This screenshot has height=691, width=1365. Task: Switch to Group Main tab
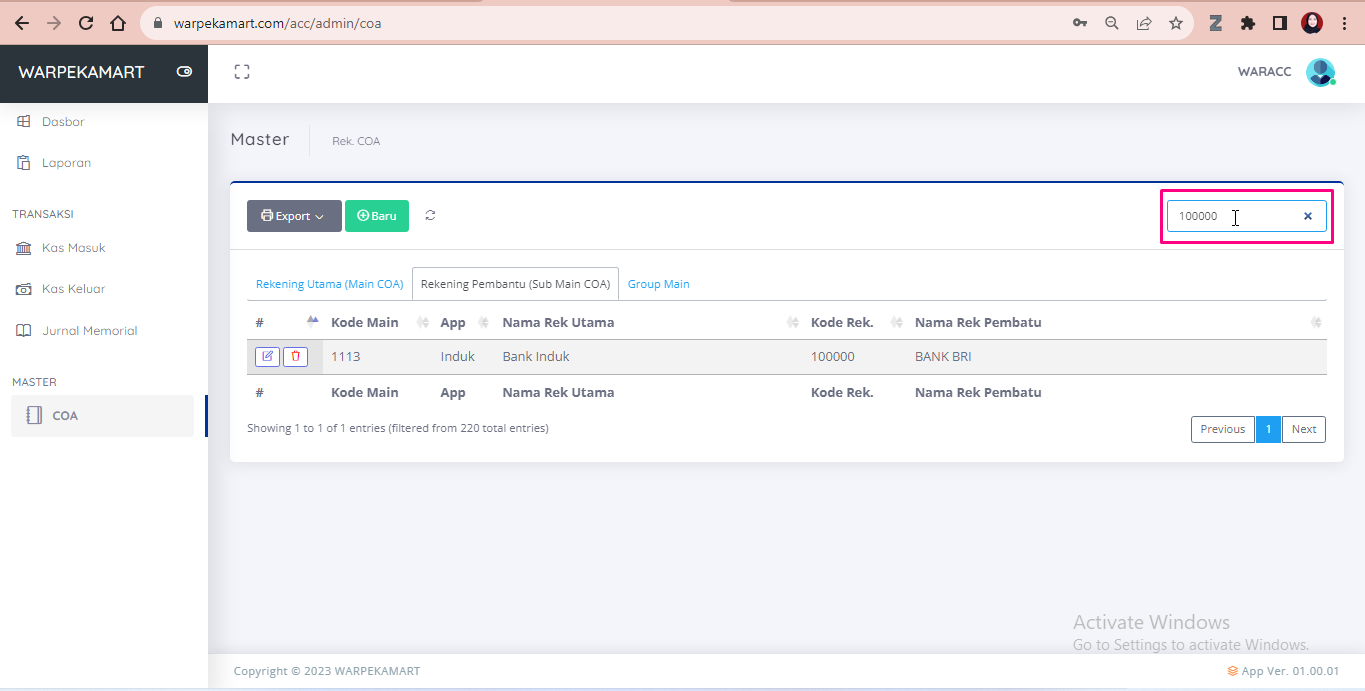click(x=659, y=284)
